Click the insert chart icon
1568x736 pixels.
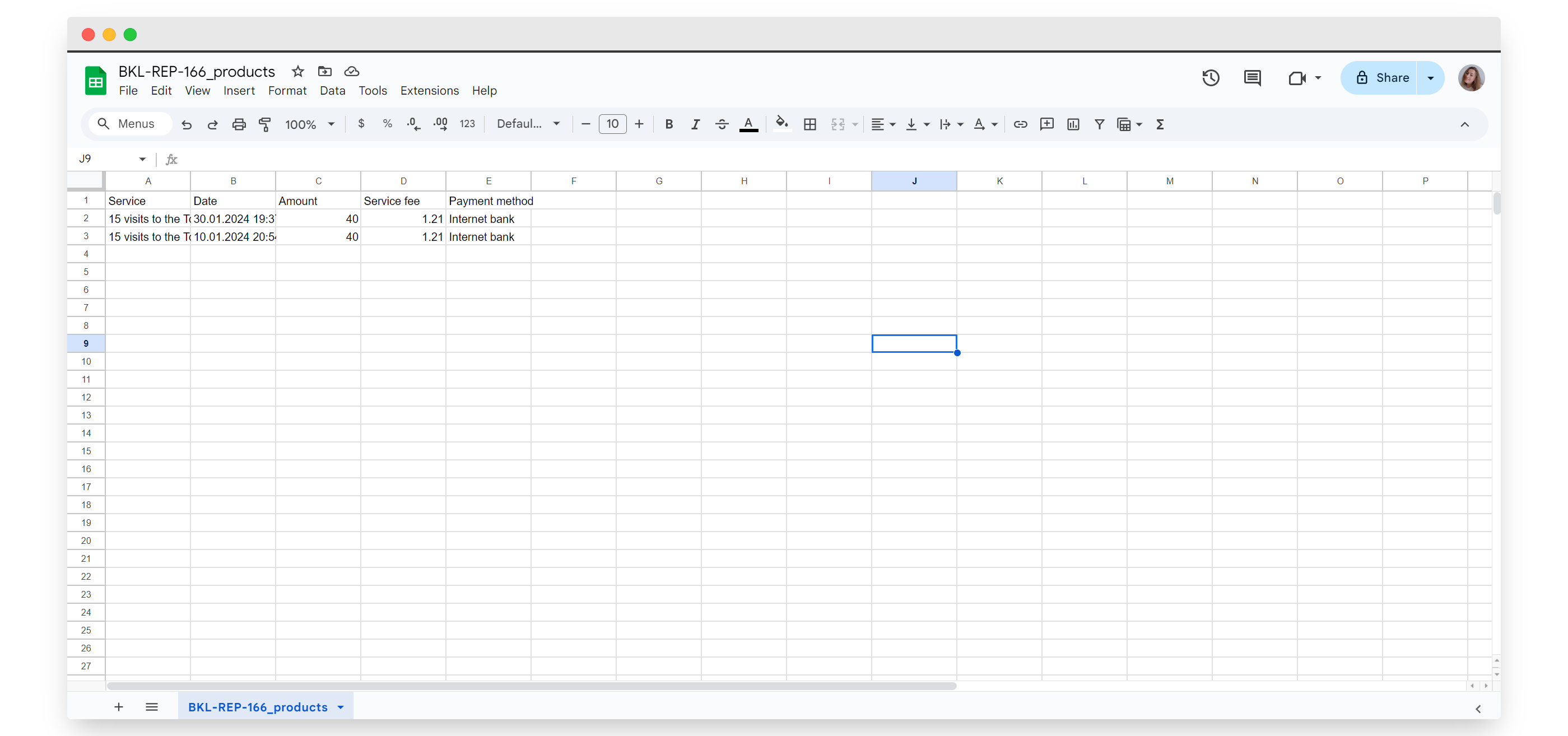tap(1073, 124)
